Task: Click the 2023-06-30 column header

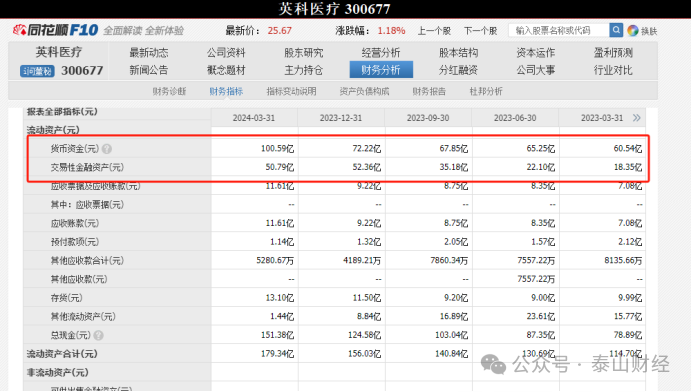Action: (515, 118)
